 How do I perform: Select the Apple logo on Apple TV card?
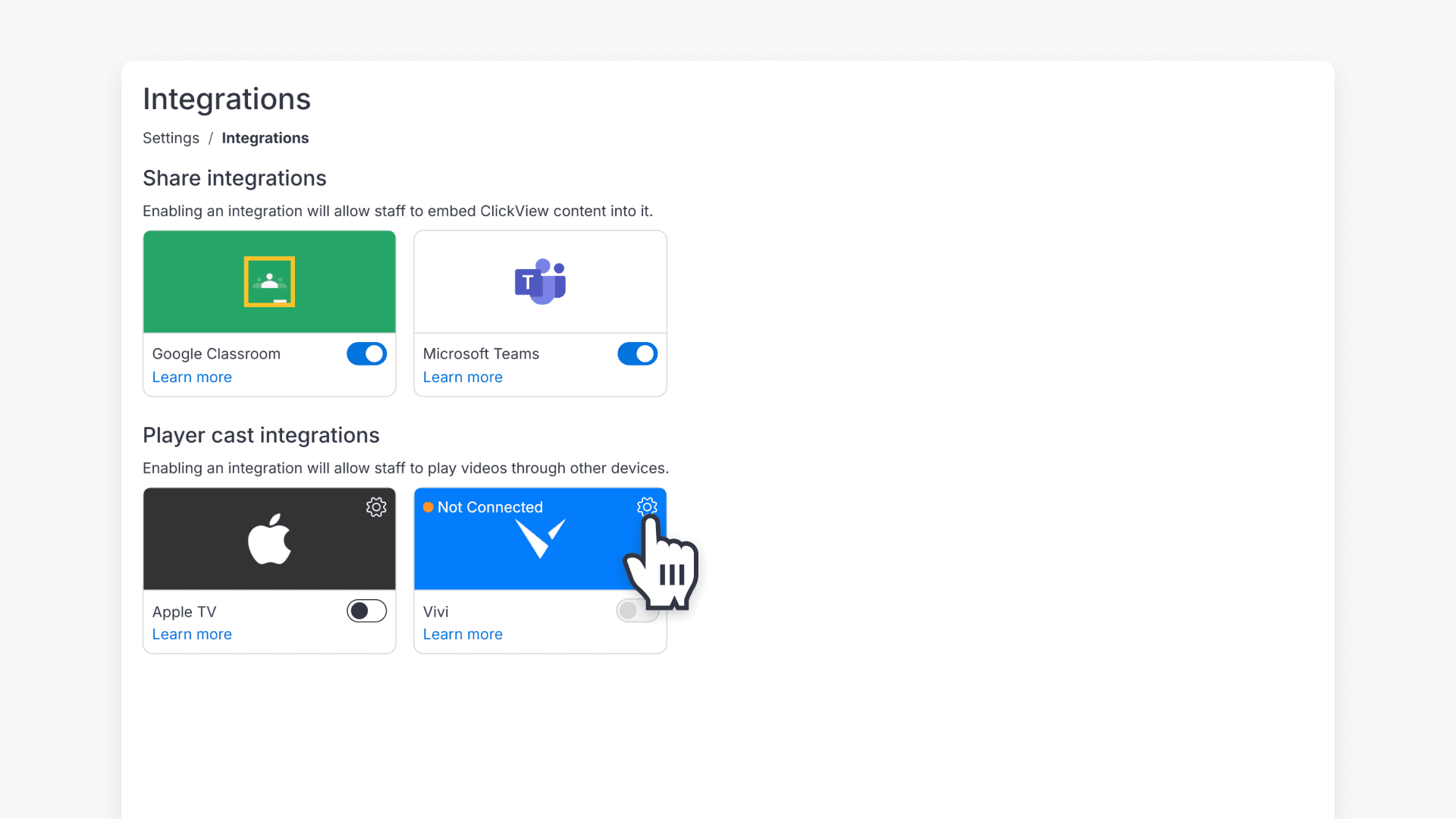coord(268,538)
